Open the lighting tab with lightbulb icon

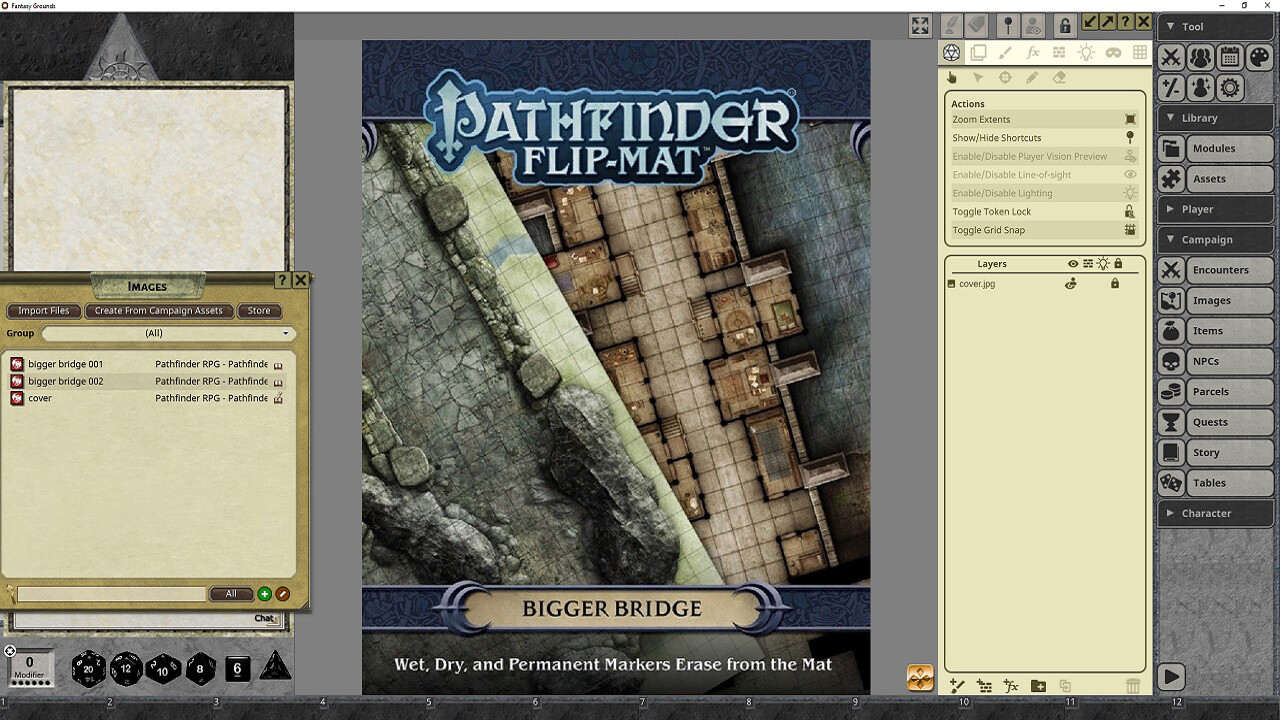coord(1086,53)
